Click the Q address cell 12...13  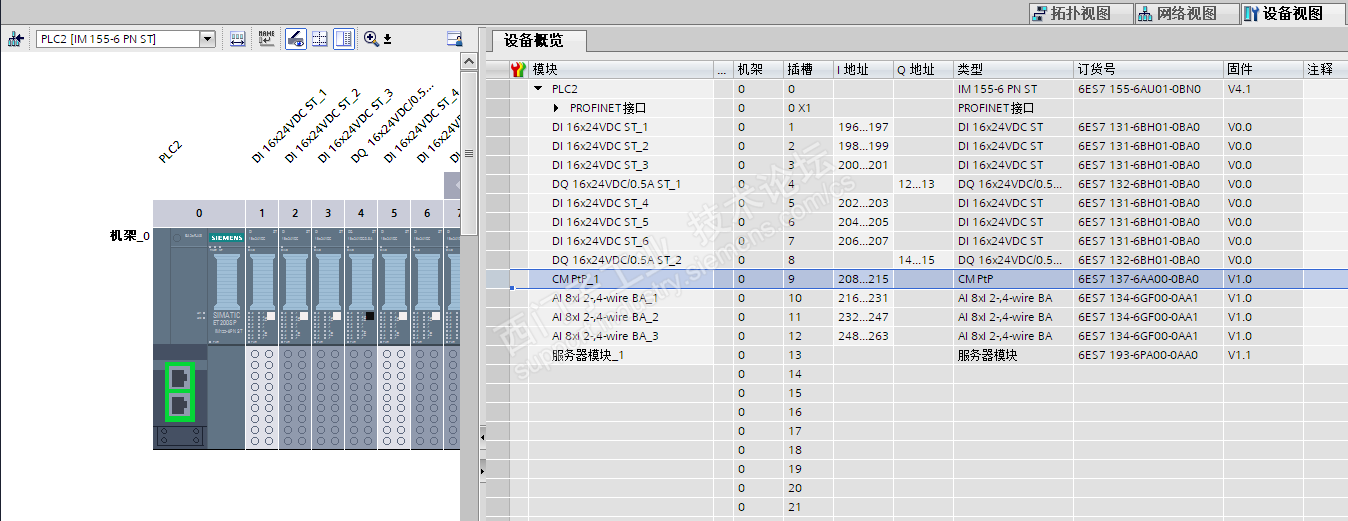[923, 184]
